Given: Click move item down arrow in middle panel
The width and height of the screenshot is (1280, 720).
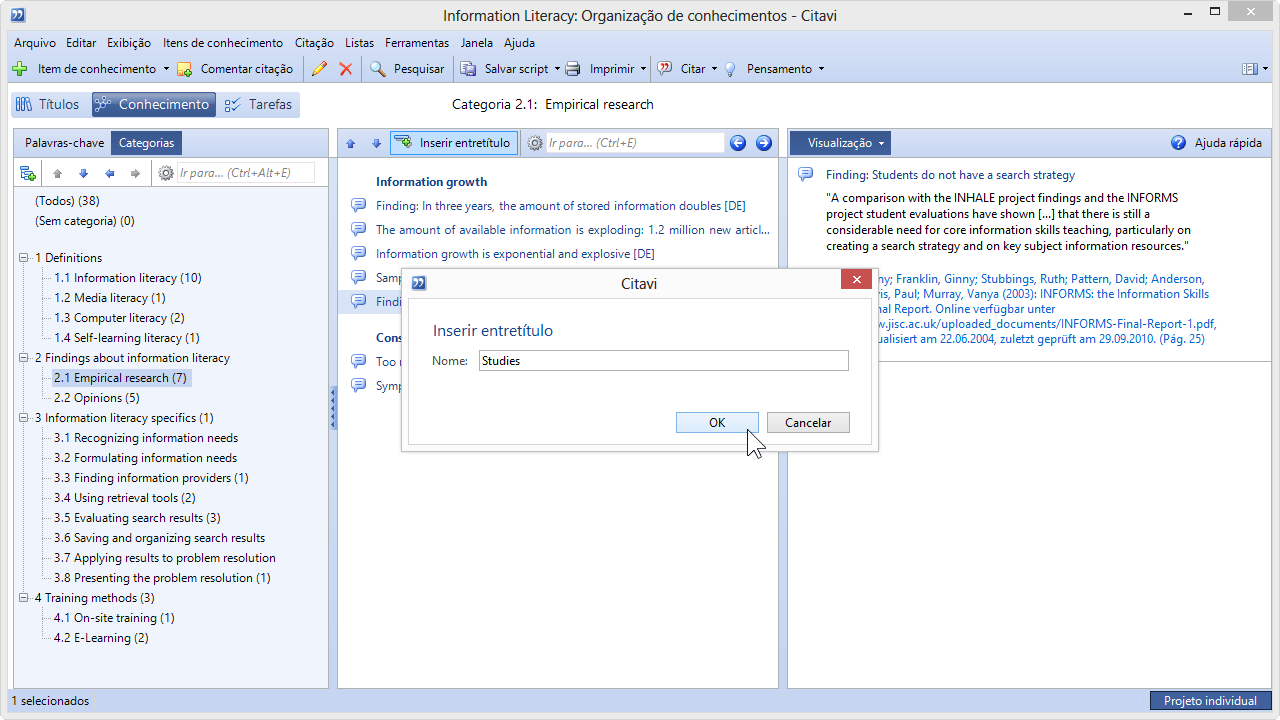Looking at the screenshot, I should point(376,143).
